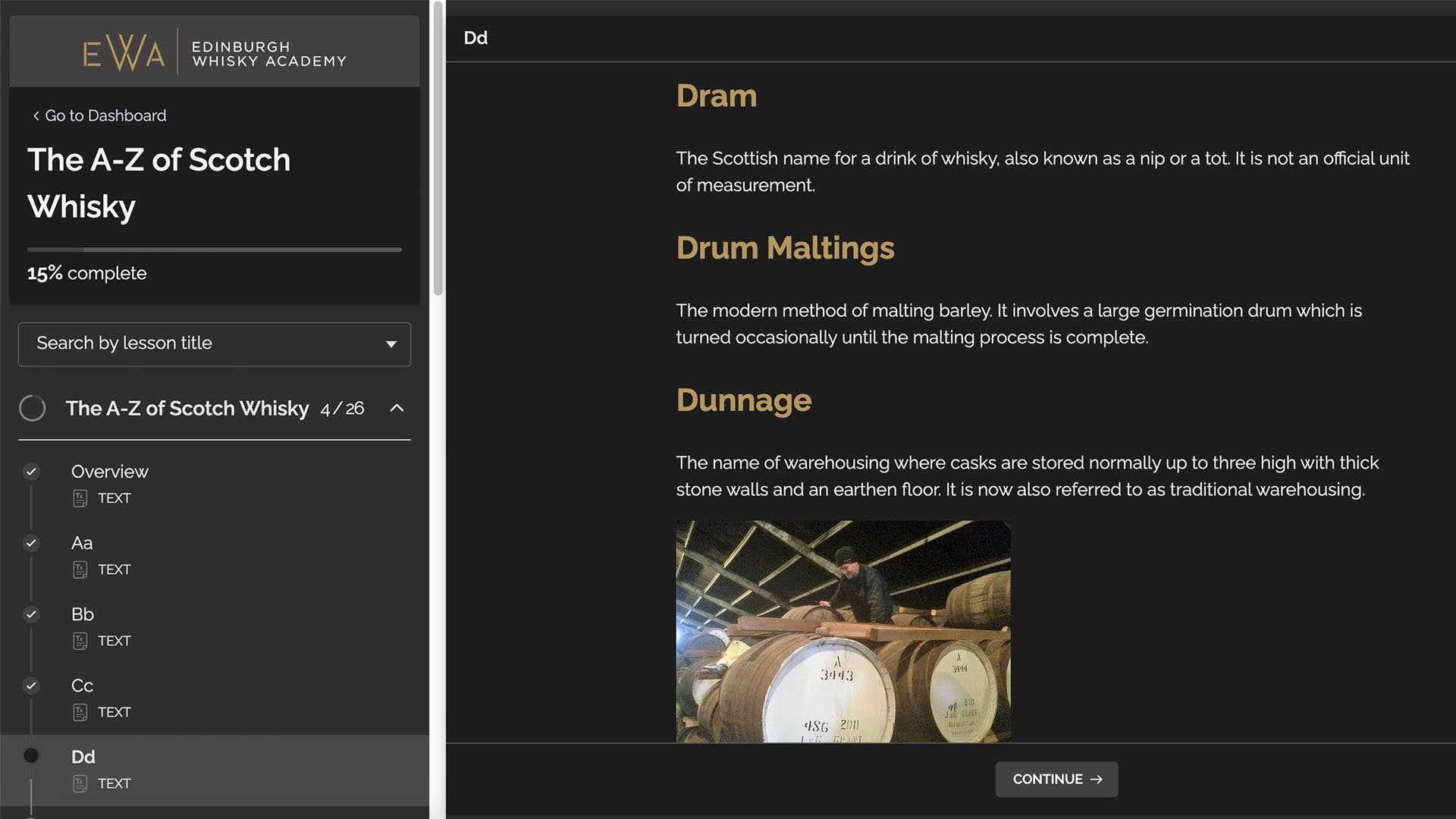Click the completed checkmark beside Aa
This screenshot has height=819, width=1456.
point(31,543)
